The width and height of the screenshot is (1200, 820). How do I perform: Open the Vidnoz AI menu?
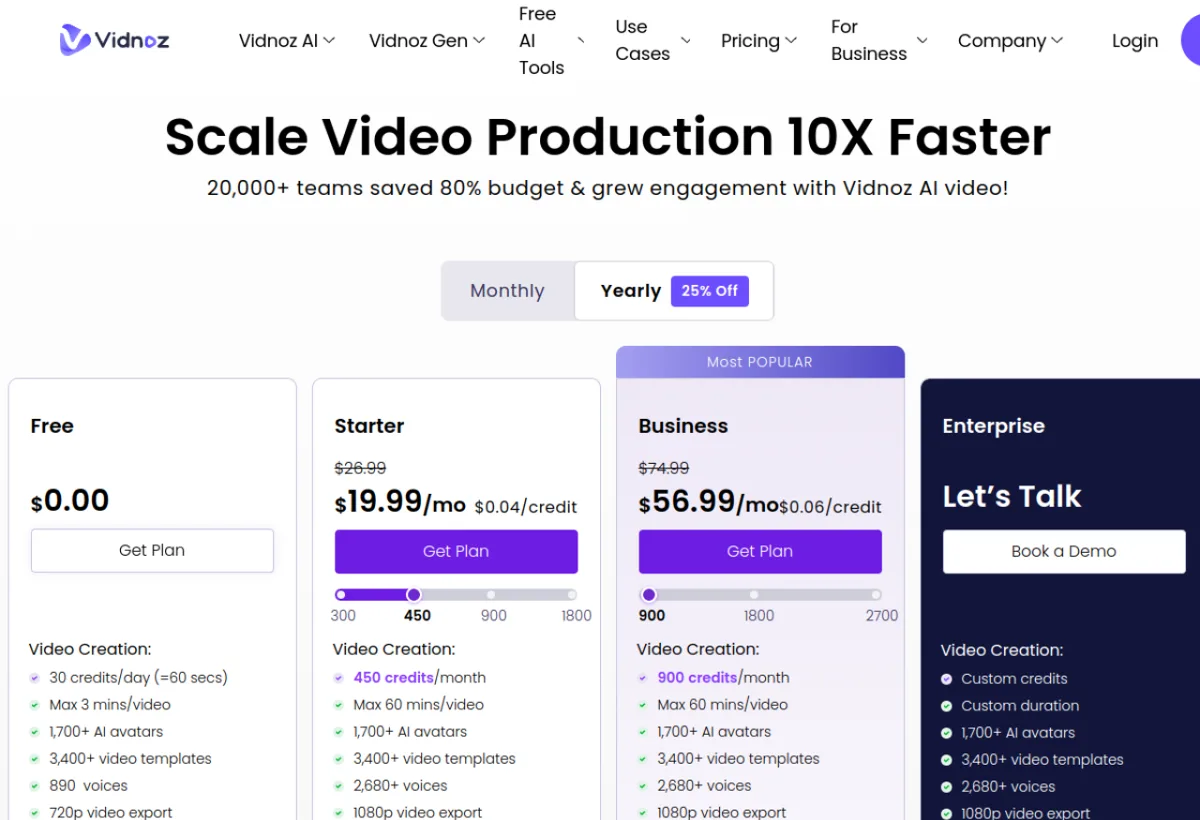click(287, 41)
